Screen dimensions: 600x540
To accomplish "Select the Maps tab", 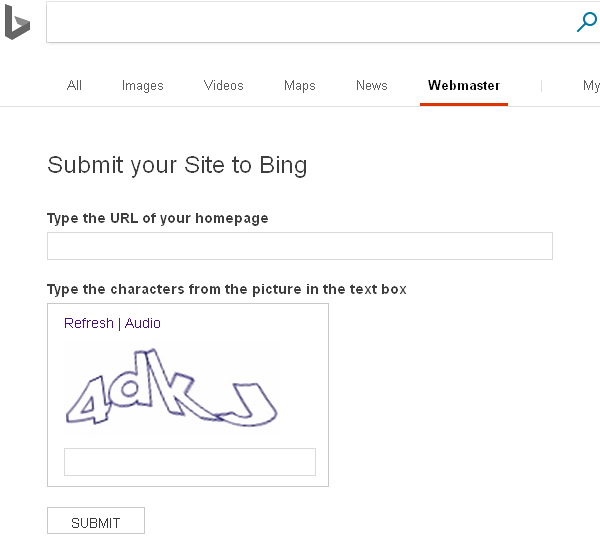I will tap(299, 86).
